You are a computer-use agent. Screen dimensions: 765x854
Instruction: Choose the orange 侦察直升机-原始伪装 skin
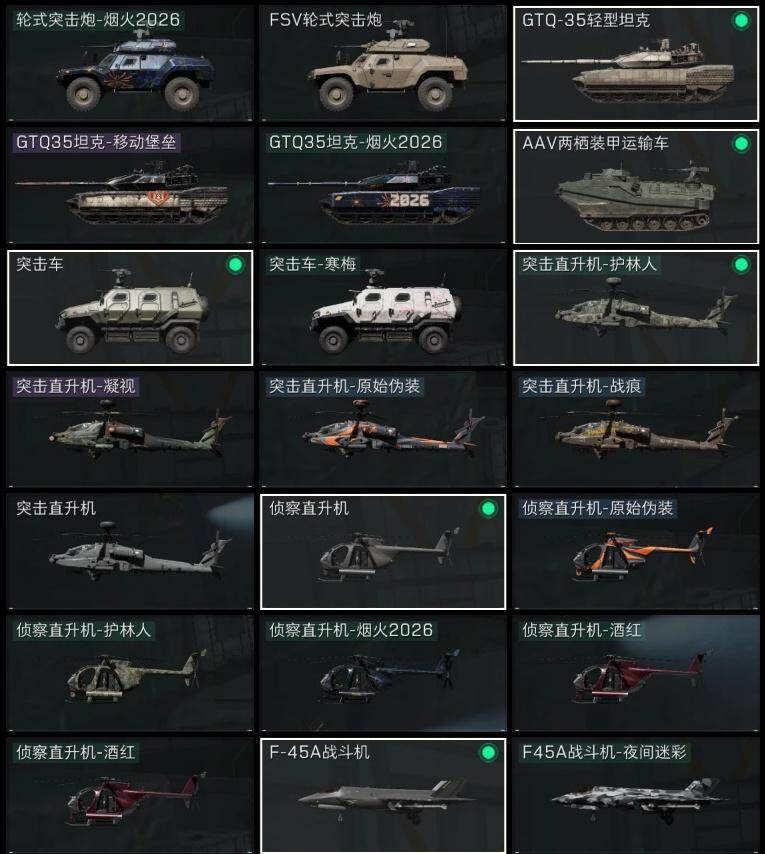[x=636, y=552]
